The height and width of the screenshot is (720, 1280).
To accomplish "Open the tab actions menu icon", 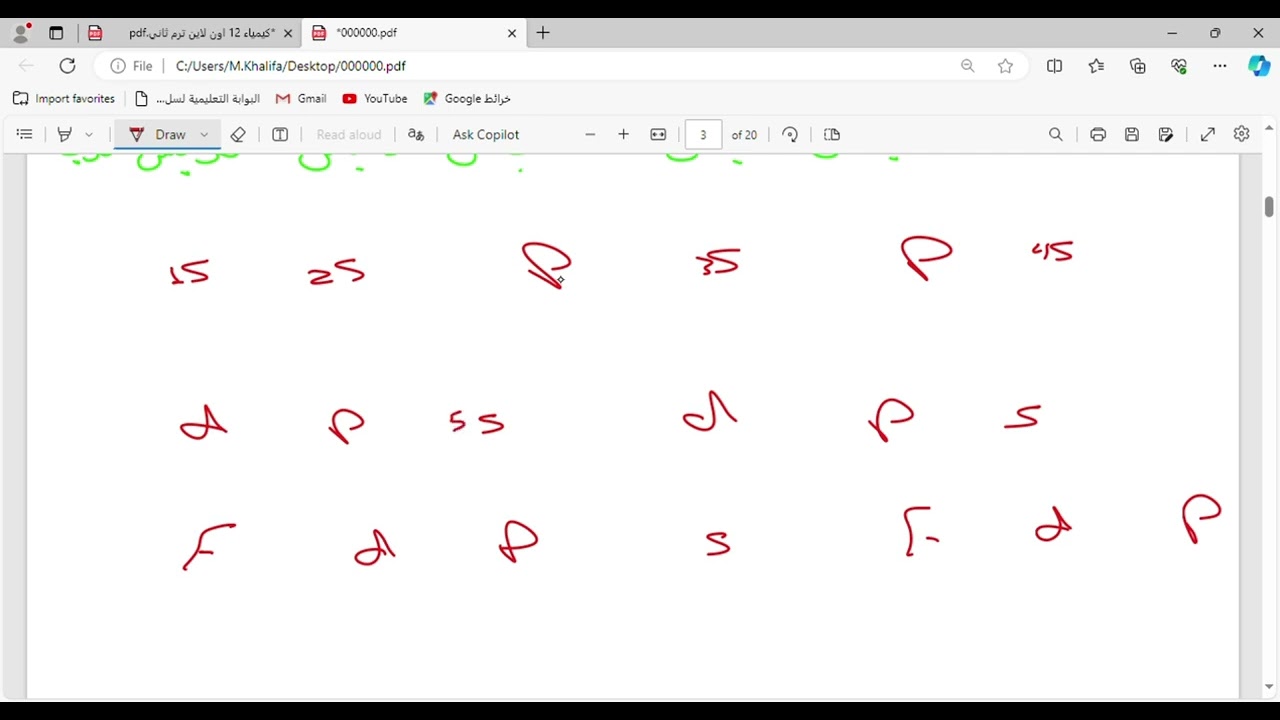I will pyautogui.click(x=56, y=33).
